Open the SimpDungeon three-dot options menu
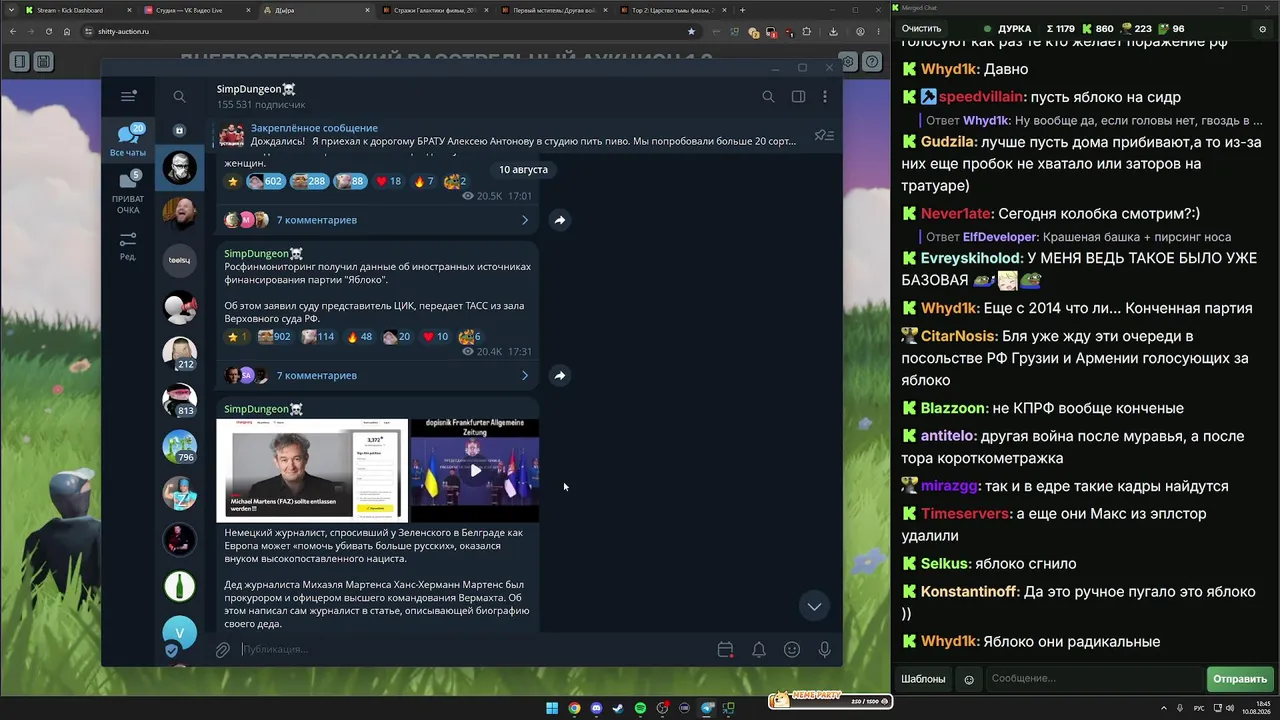The image size is (1280, 720). pyautogui.click(x=825, y=97)
